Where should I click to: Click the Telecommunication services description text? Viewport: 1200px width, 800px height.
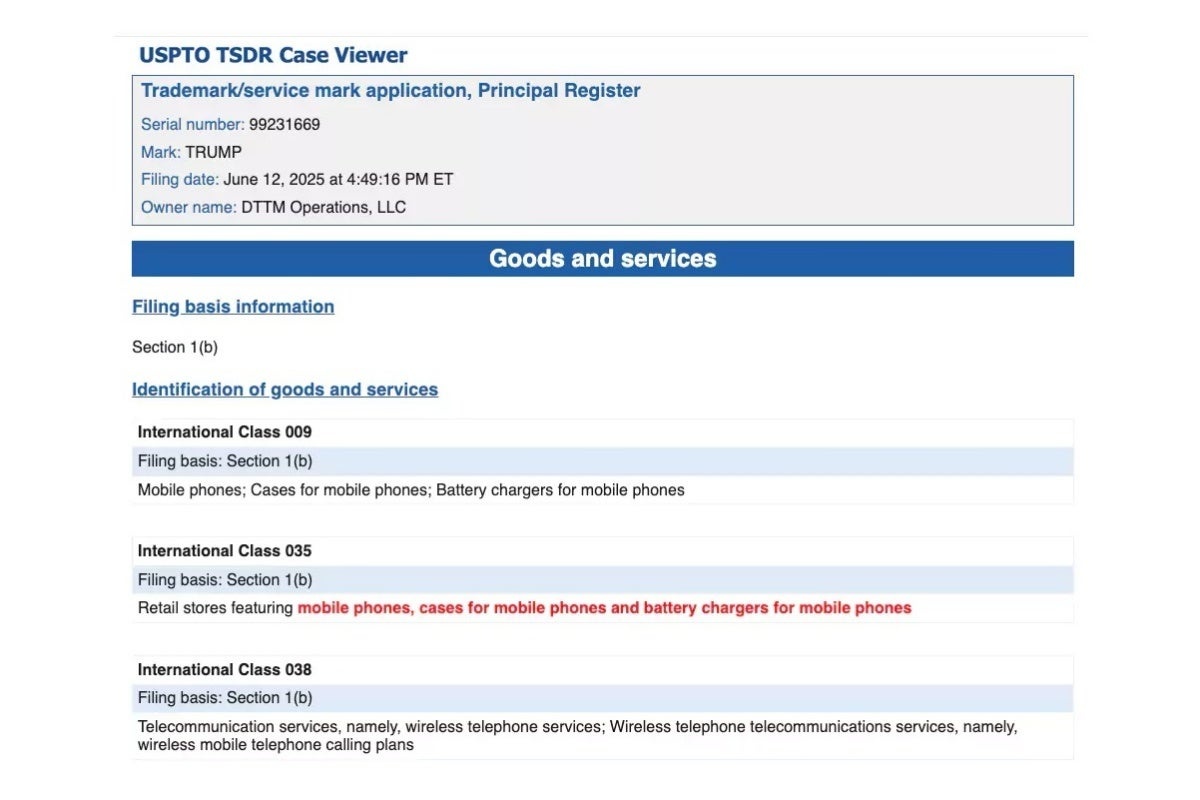pos(576,727)
